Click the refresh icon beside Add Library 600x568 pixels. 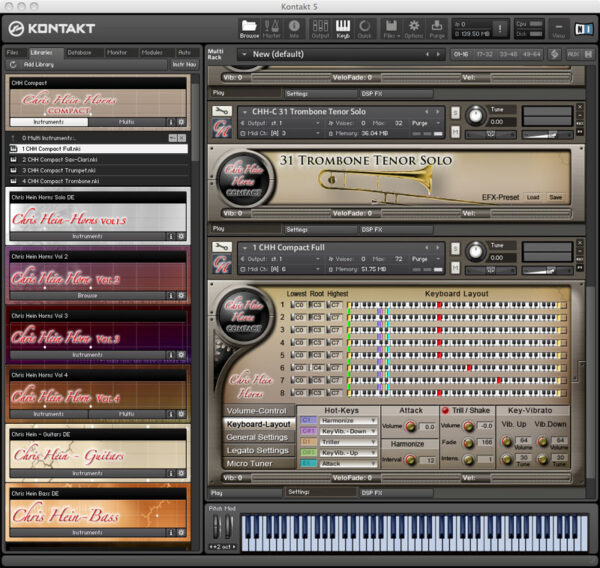point(13,65)
